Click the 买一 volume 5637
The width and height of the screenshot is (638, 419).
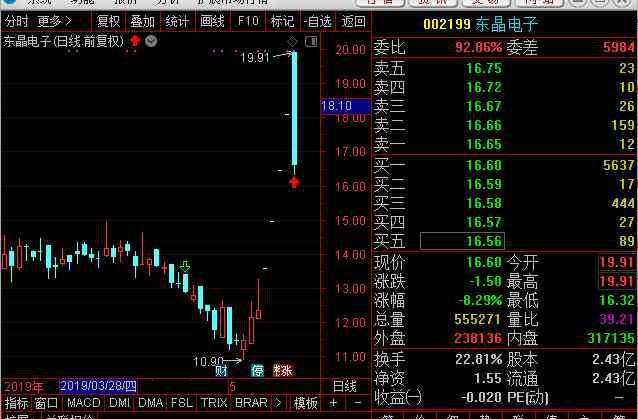pyautogui.click(x=619, y=165)
